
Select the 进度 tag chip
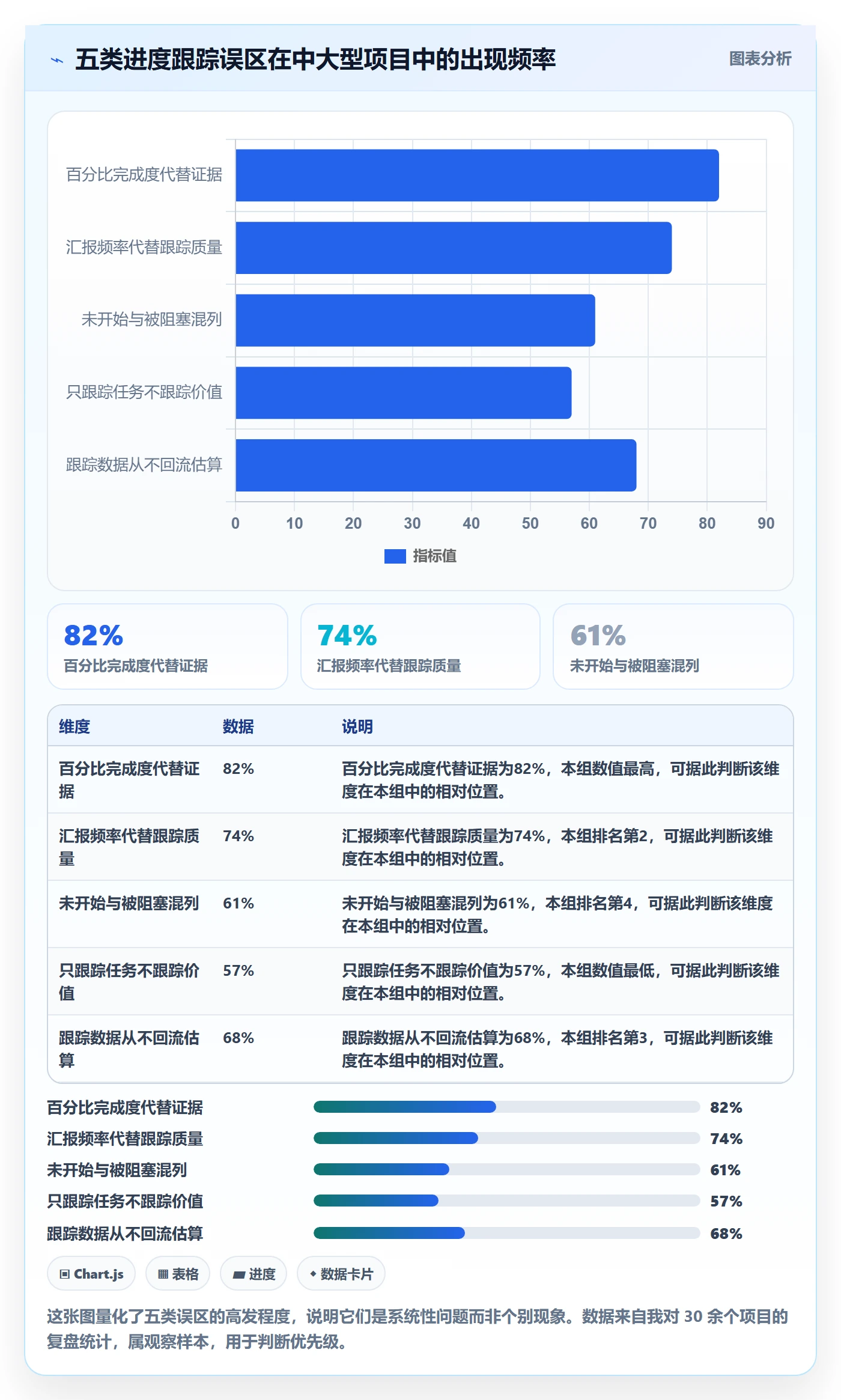coord(254,1274)
